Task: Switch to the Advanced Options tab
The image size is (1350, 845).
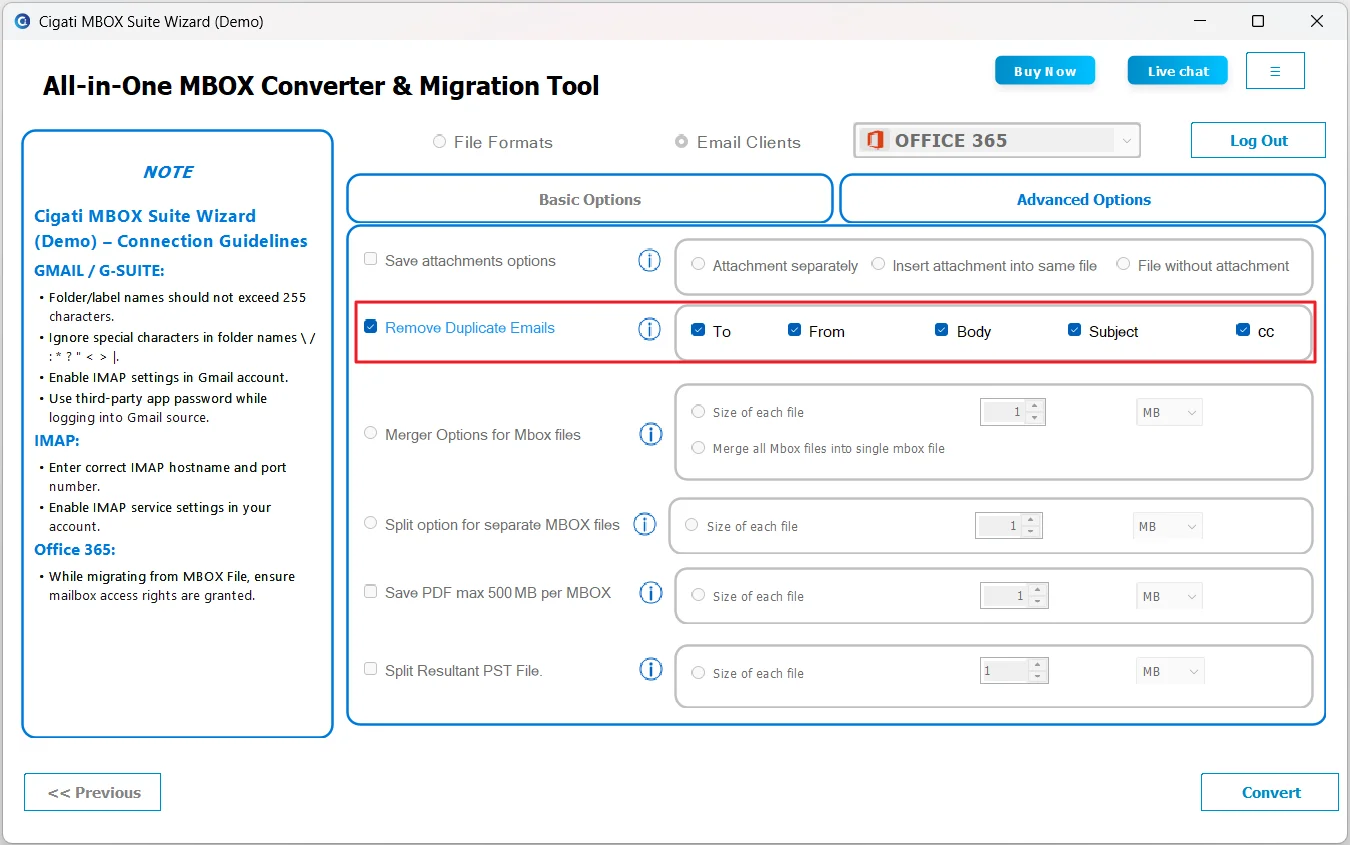Action: (1083, 199)
